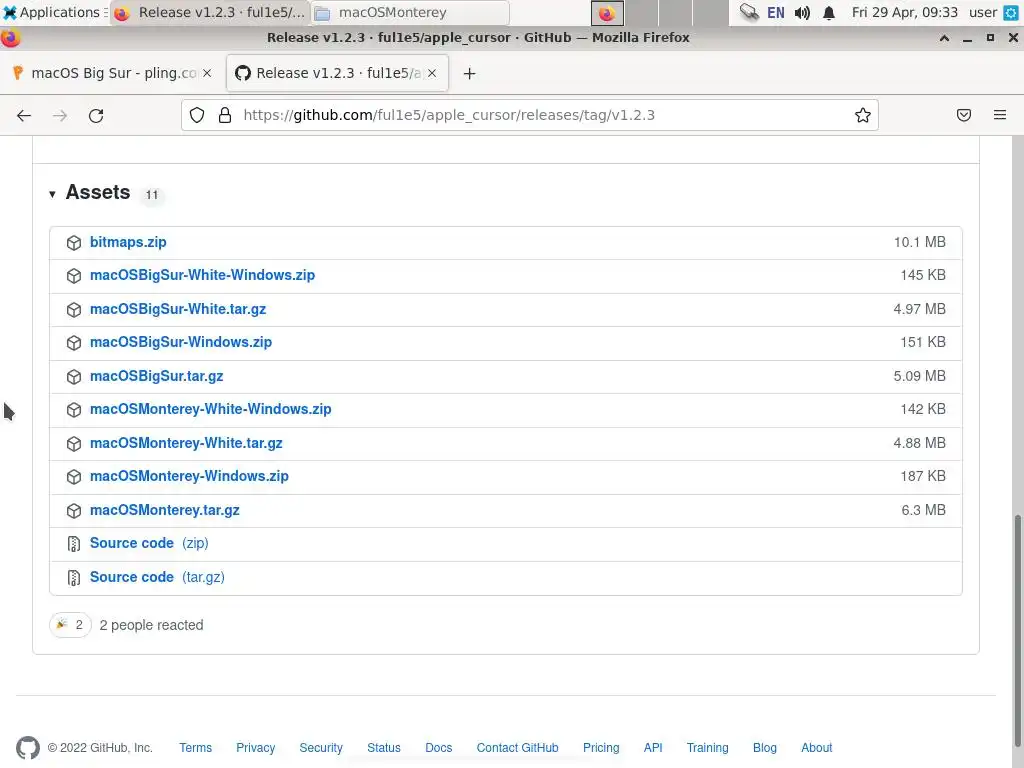The width and height of the screenshot is (1024, 768).
Task: Click file-zip icon beside Source code (tar.gz)
Action: click(x=74, y=578)
